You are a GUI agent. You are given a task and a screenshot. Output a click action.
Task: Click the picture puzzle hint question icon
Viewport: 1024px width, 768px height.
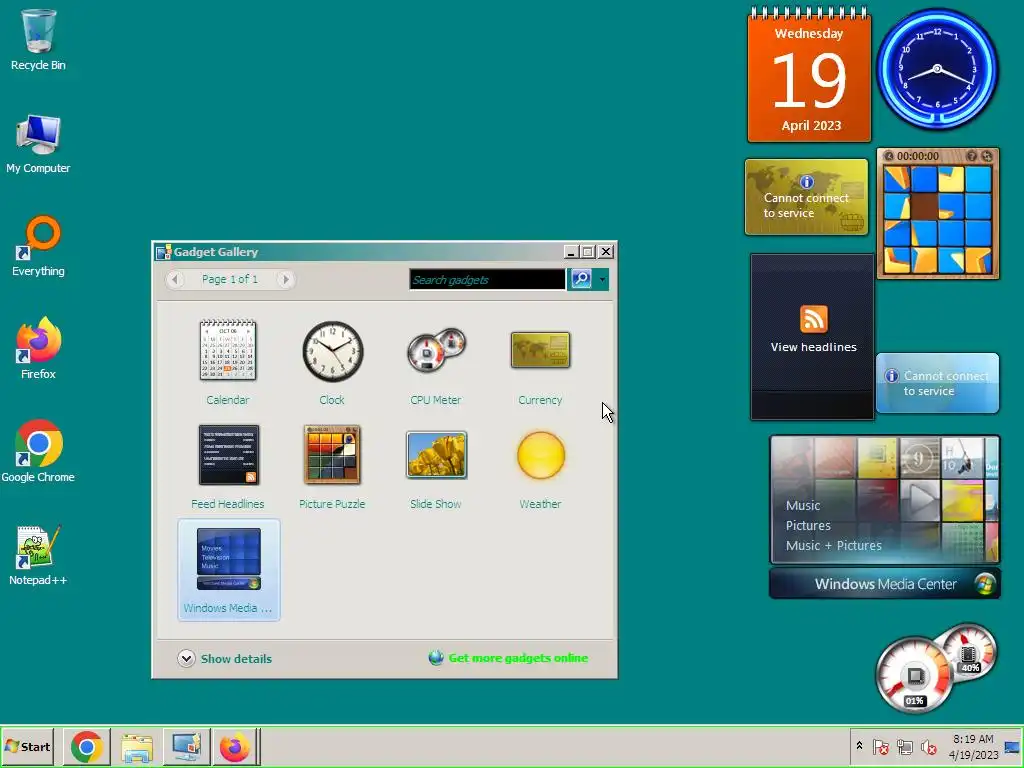pos(972,156)
